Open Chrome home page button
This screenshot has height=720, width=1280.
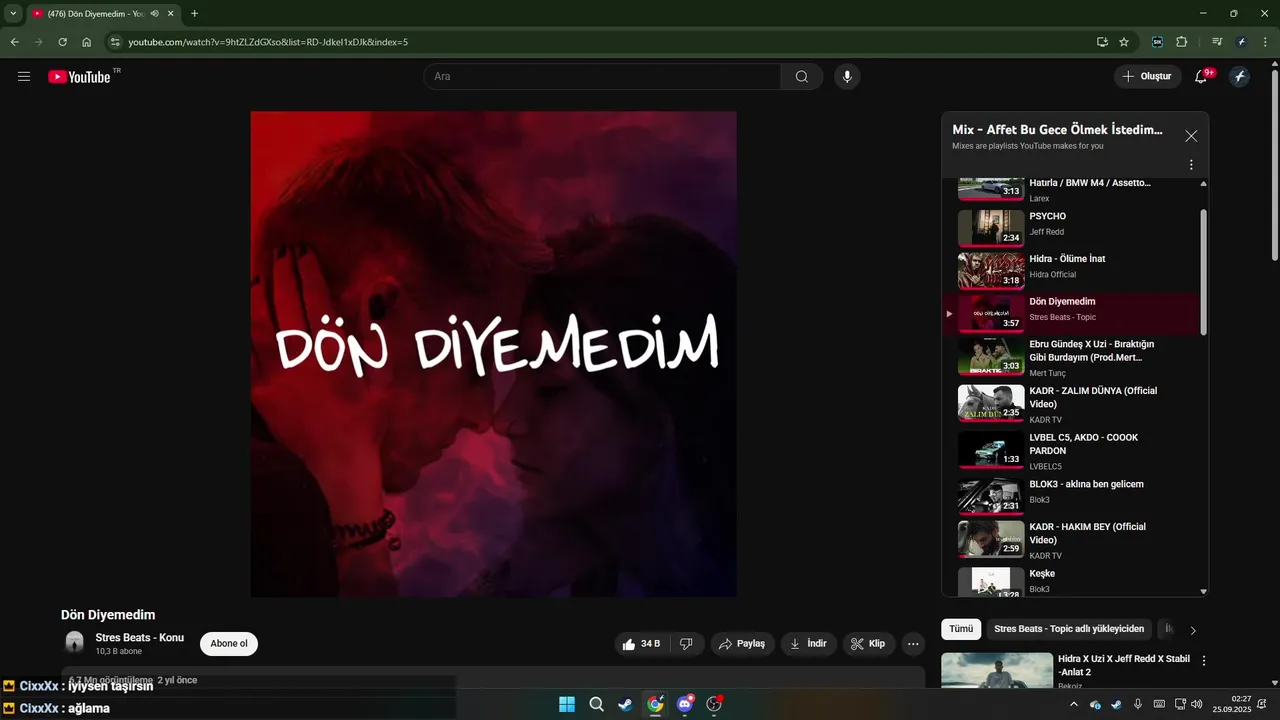[x=86, y=42]
